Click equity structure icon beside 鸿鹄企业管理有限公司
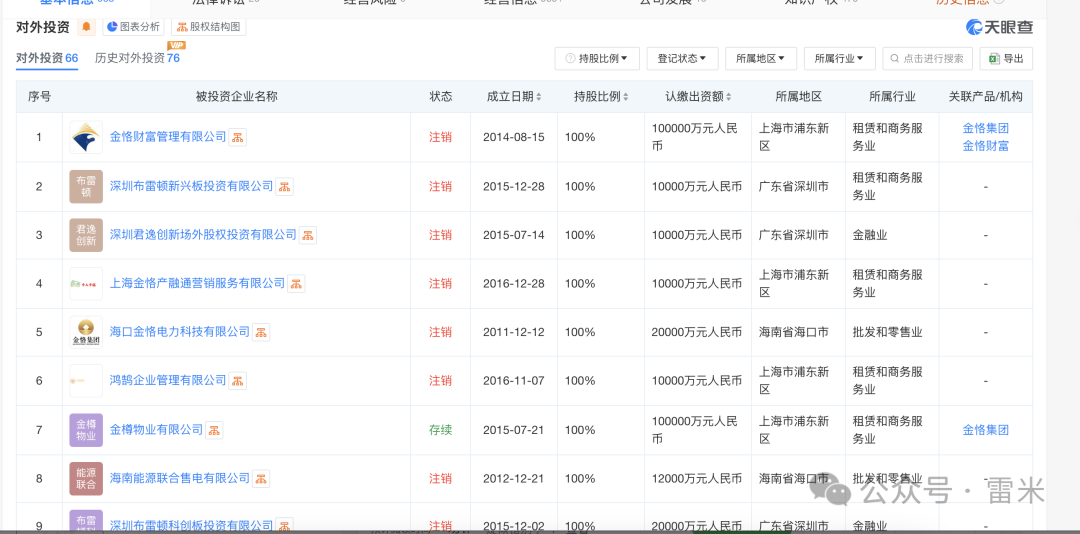 [238, 380]
